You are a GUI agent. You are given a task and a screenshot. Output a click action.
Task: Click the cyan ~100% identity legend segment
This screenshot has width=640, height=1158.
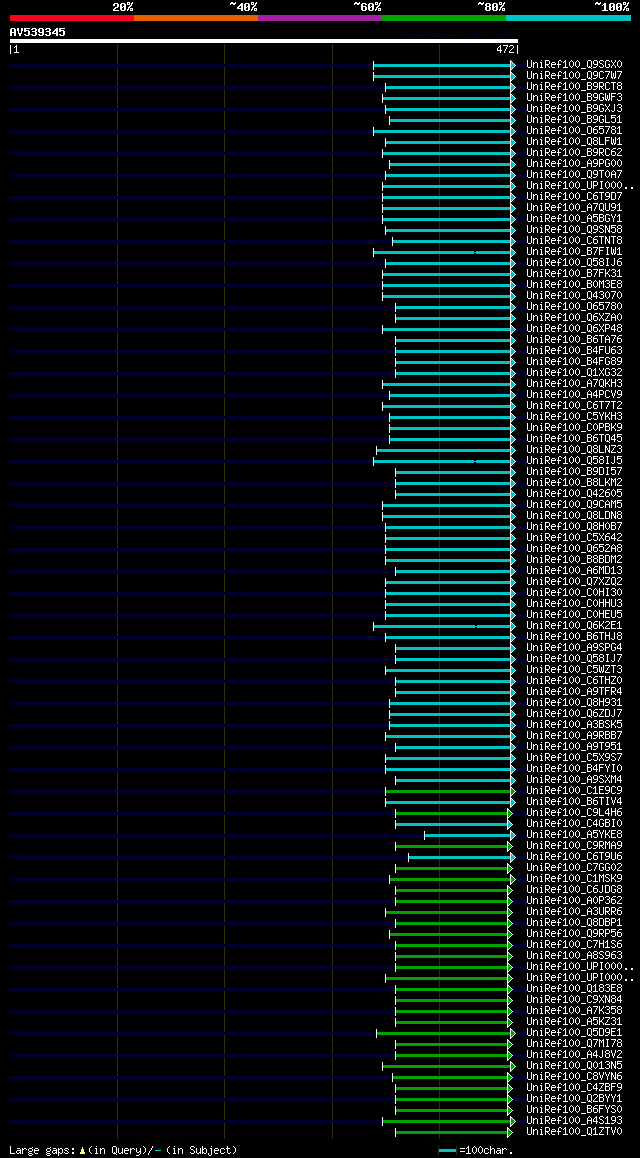tap(568, 17)
